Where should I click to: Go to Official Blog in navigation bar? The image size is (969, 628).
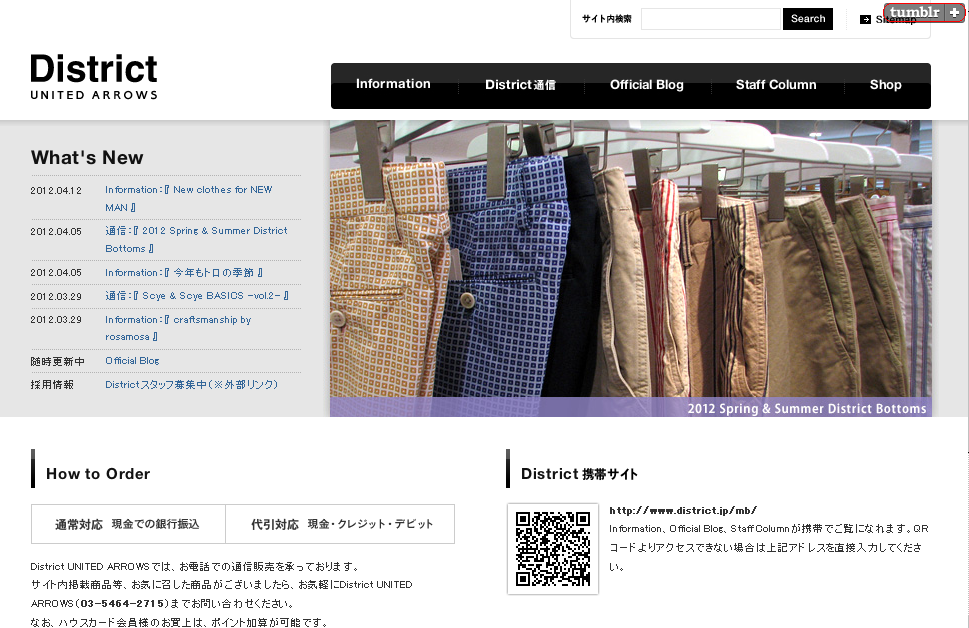pyautogui.click(x=647, y=85)
